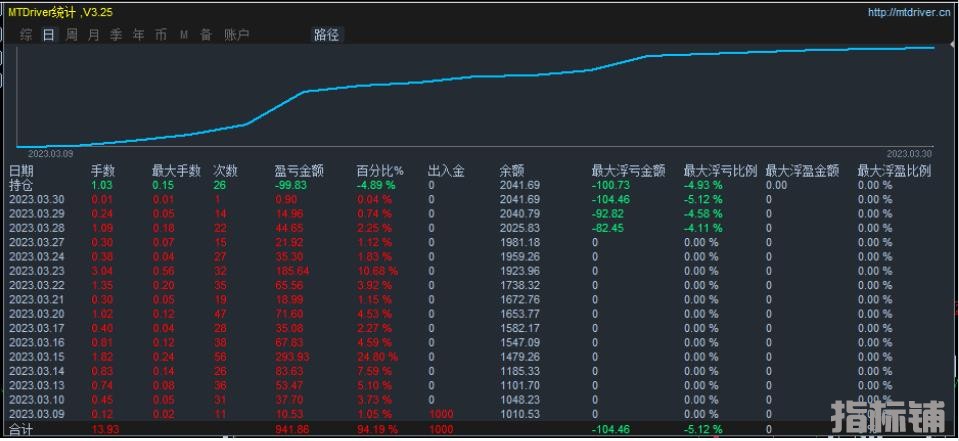Select the 2023.03.21 date row

37,299
